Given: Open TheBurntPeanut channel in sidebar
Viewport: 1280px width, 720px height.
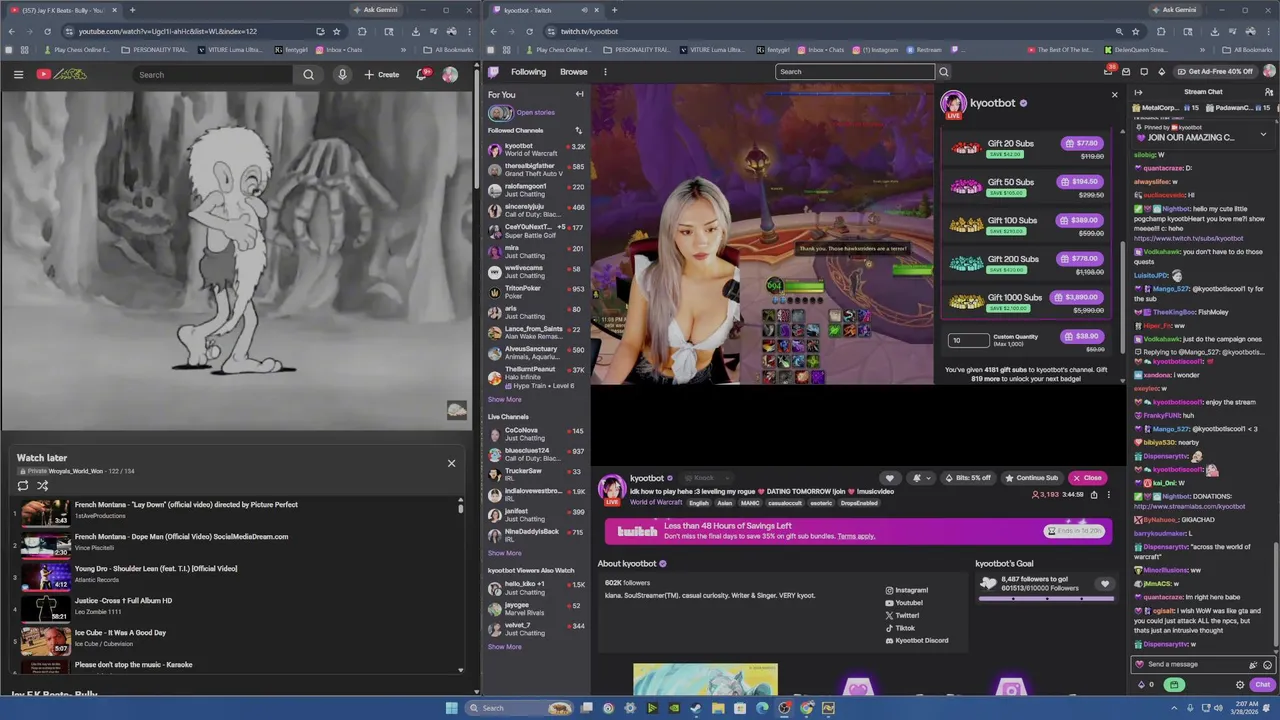Looking at the screenshot, I should tap(537, 377).
